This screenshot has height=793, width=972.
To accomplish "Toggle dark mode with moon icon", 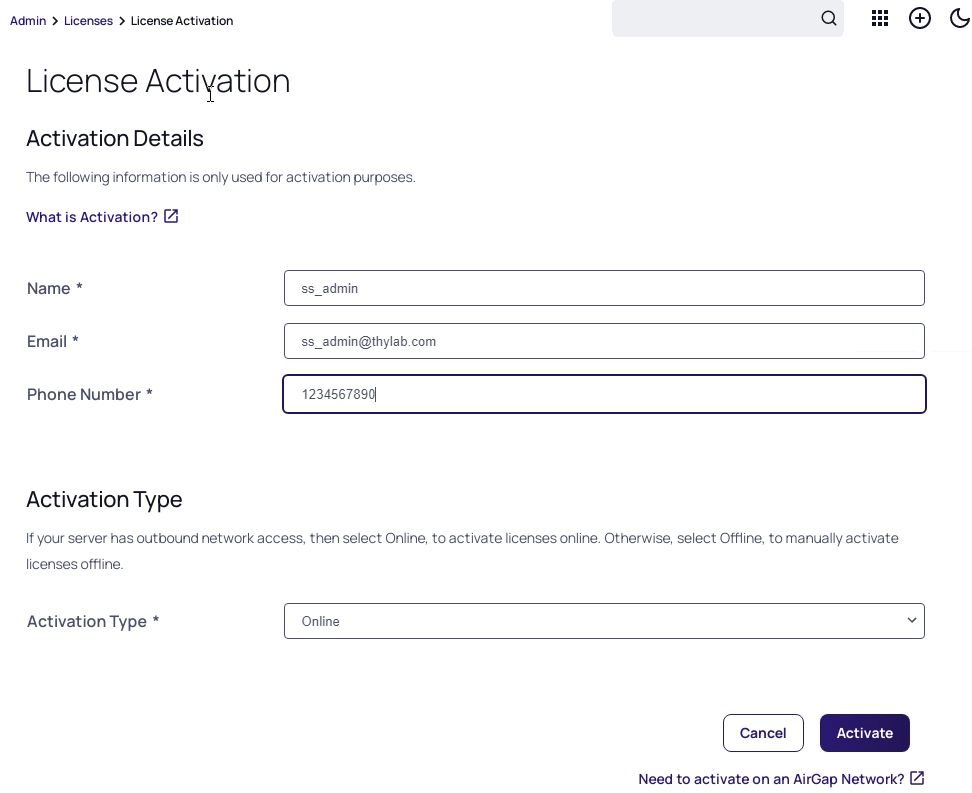I will click(960, 19).
